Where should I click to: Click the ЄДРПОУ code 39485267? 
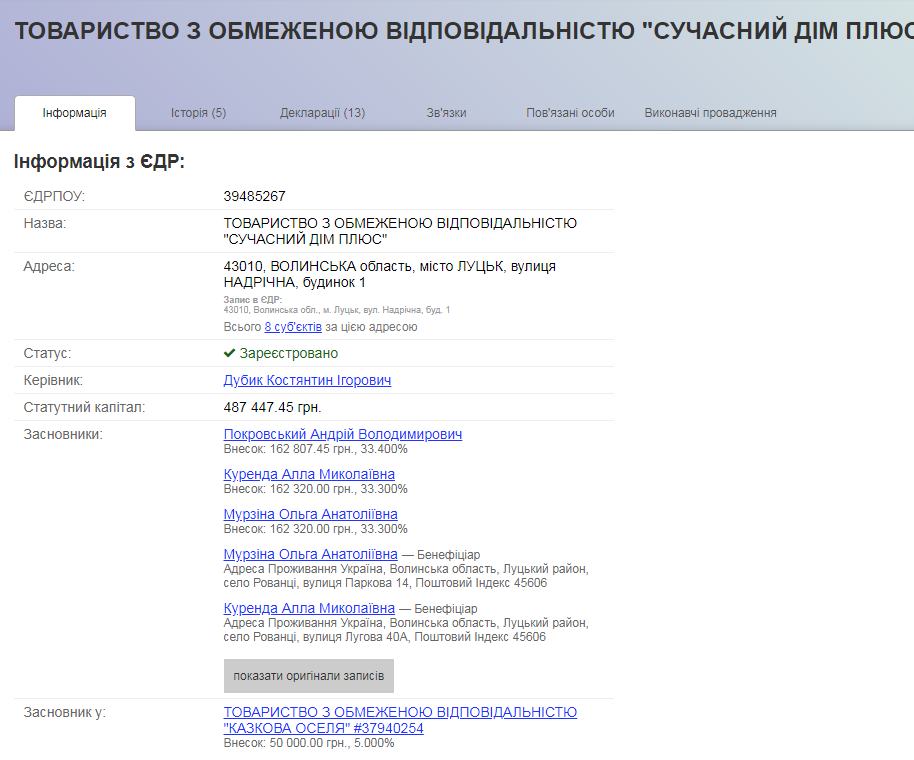coord(255,196)
